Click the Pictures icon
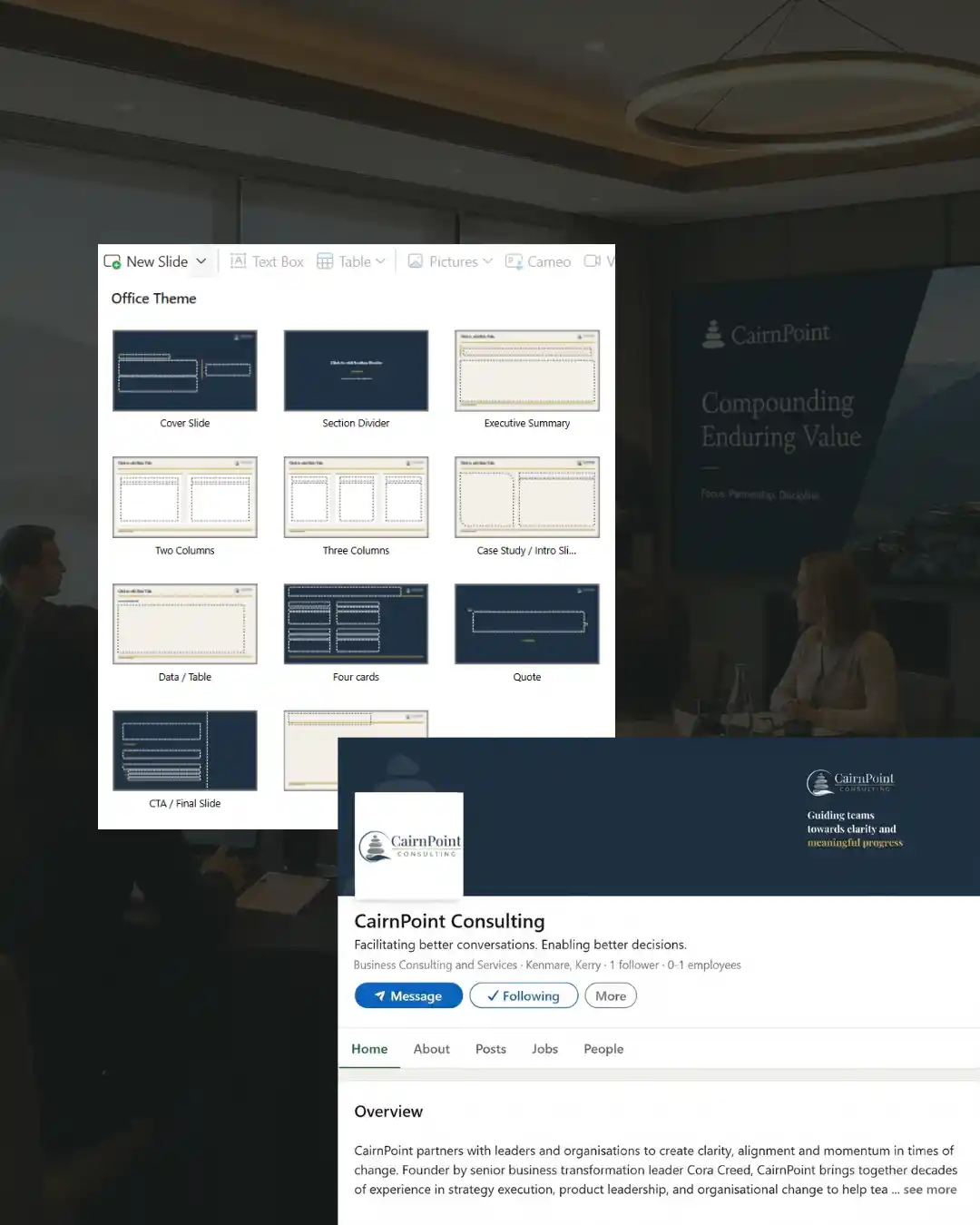This screenshot has height=1225, width=980. (416, 261)
